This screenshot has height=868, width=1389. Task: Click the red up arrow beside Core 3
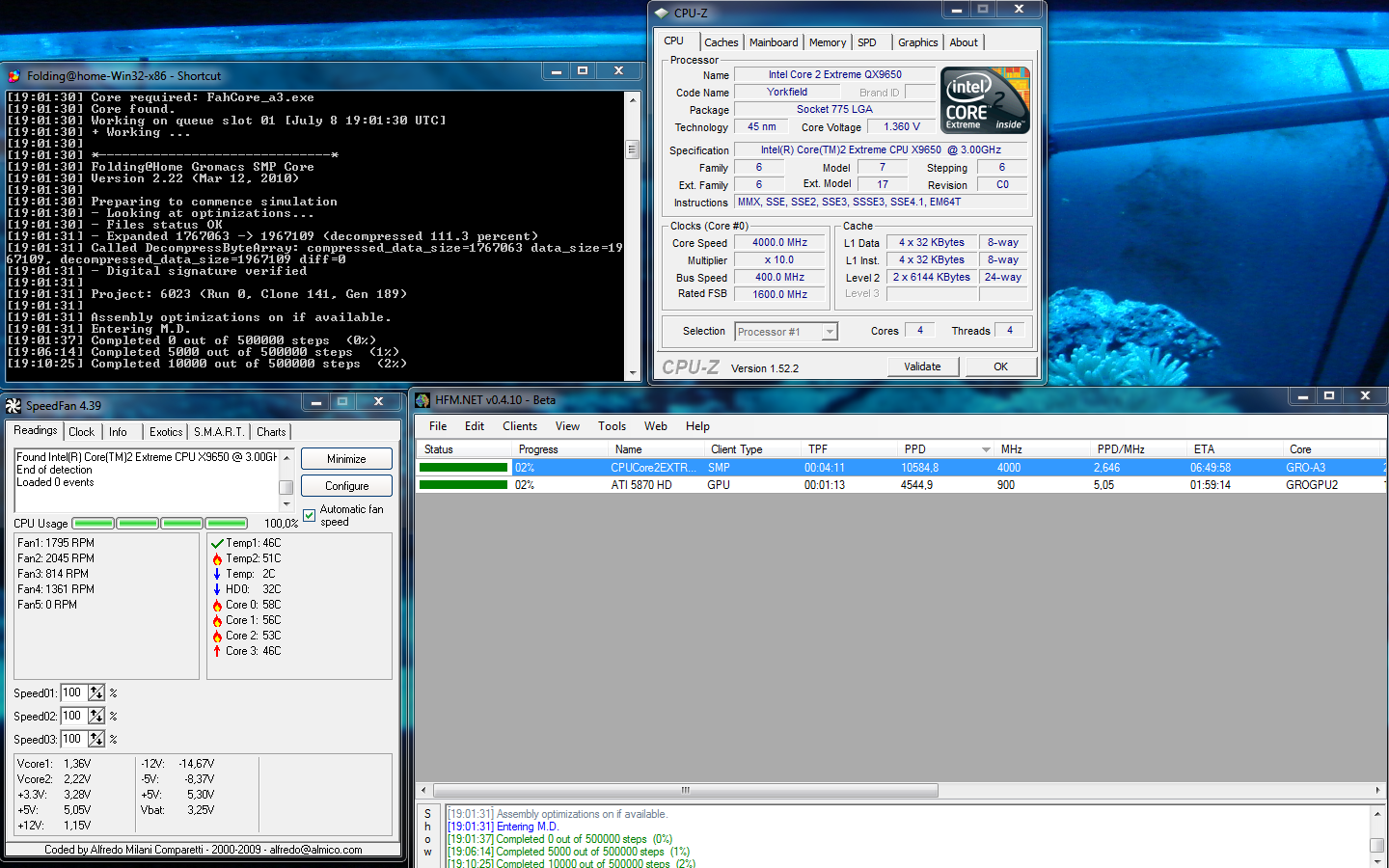(x=217, y=652)
